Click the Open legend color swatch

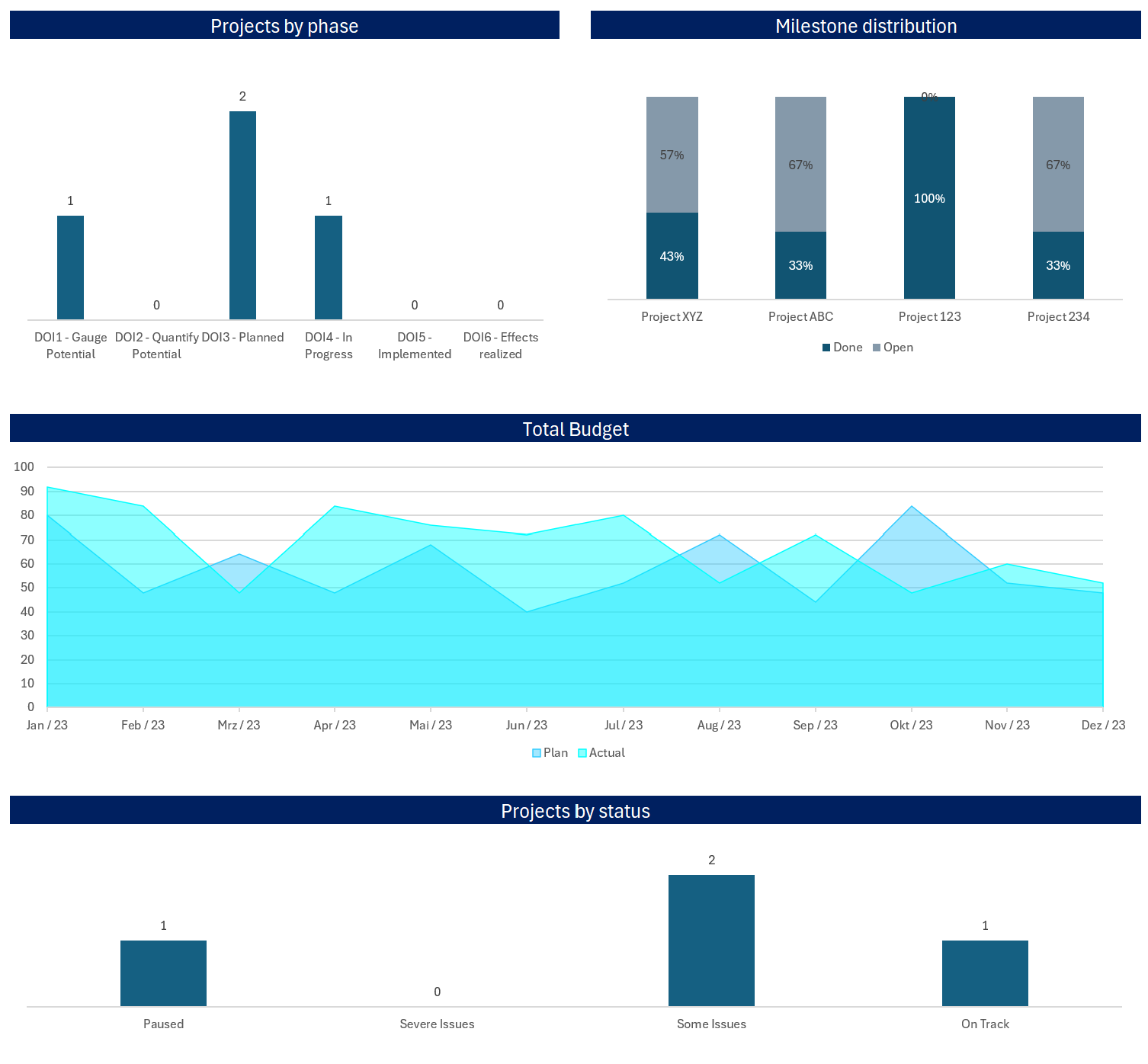point(877,348)
